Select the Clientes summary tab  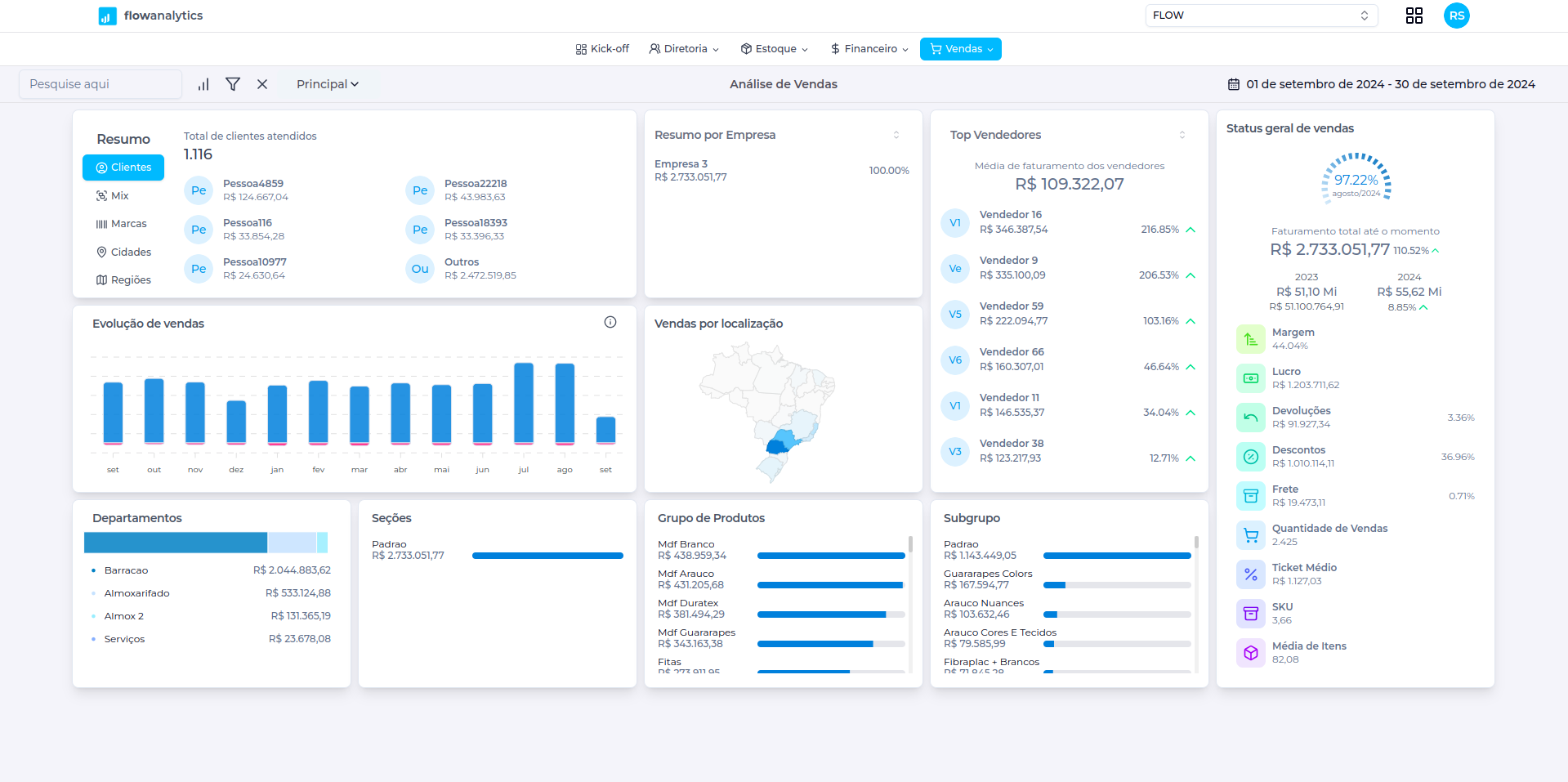(x=123, y=168)
